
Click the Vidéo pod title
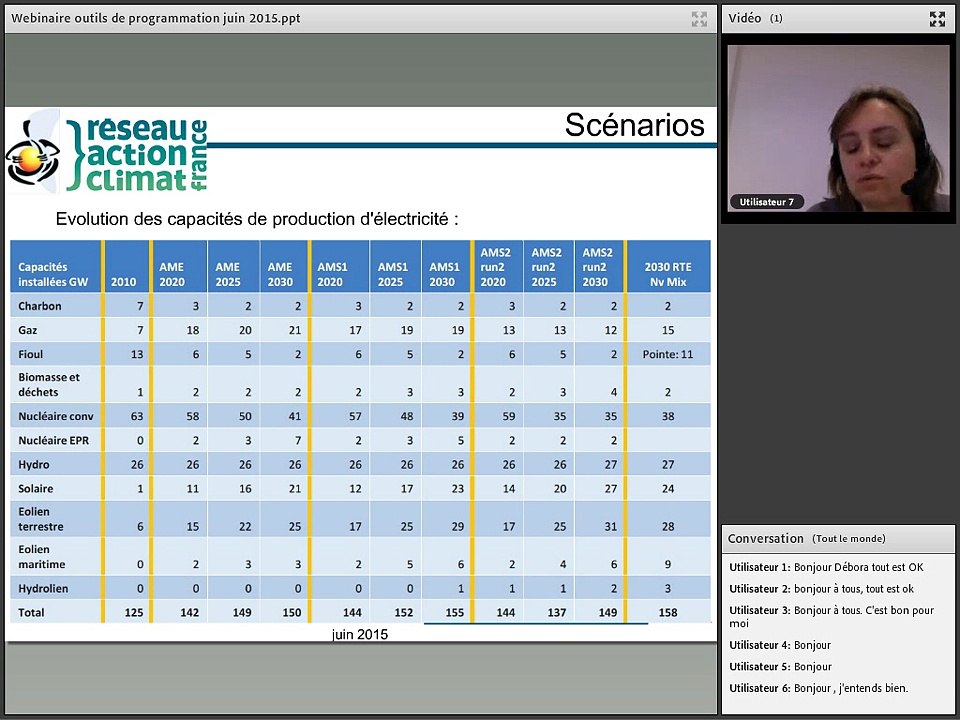click(744, 18)
